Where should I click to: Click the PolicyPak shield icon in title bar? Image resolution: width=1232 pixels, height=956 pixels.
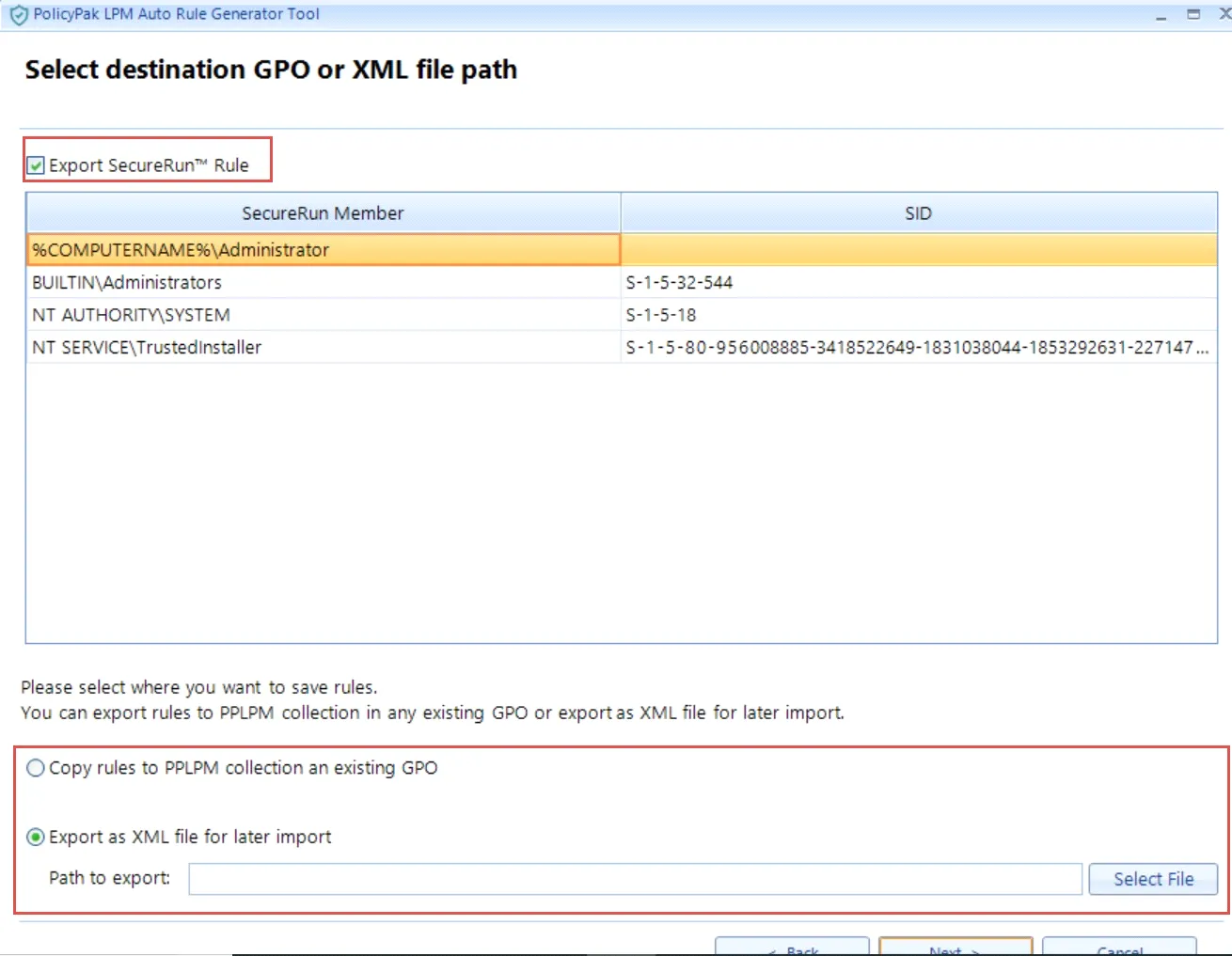[19, 14]
